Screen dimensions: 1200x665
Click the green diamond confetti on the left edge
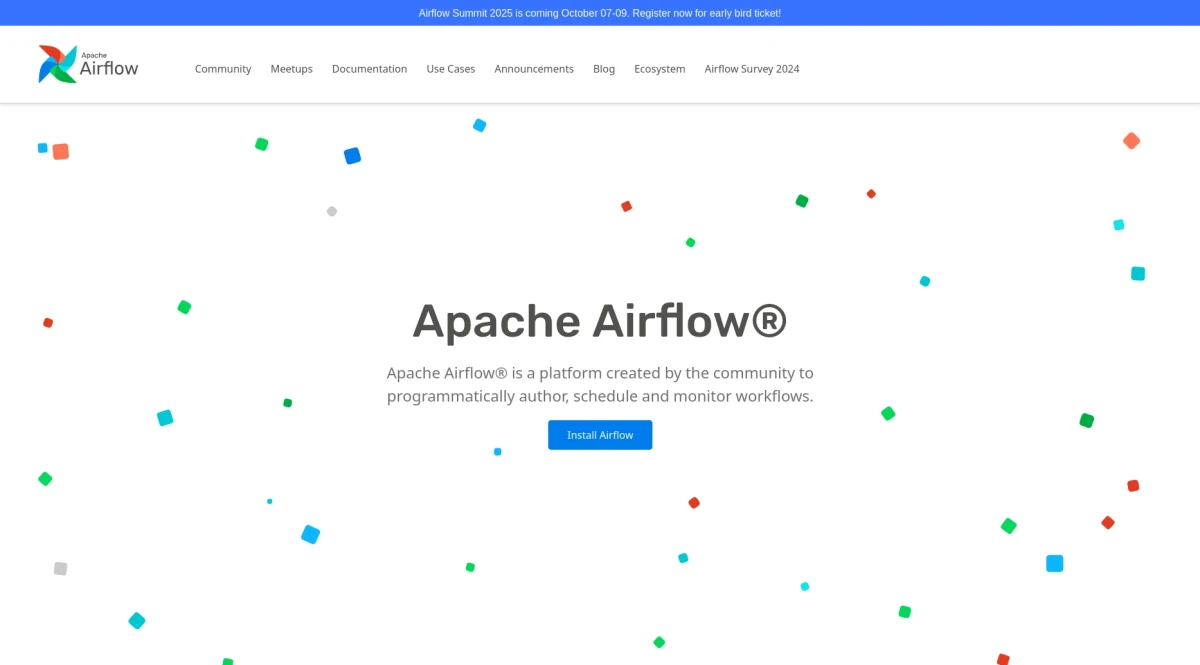coord(44,478)
